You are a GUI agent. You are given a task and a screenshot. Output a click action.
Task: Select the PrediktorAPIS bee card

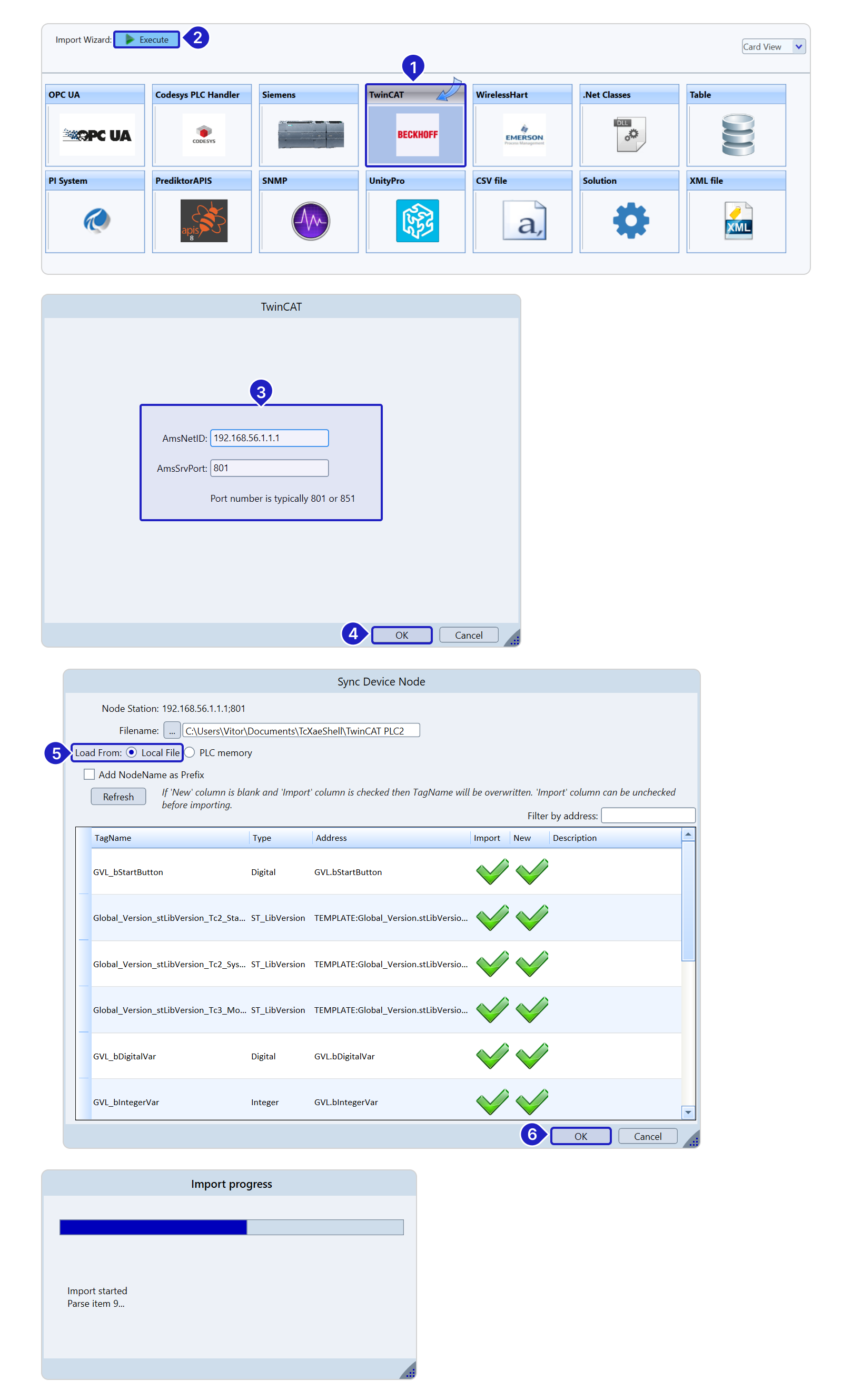[x=202, y=211]
